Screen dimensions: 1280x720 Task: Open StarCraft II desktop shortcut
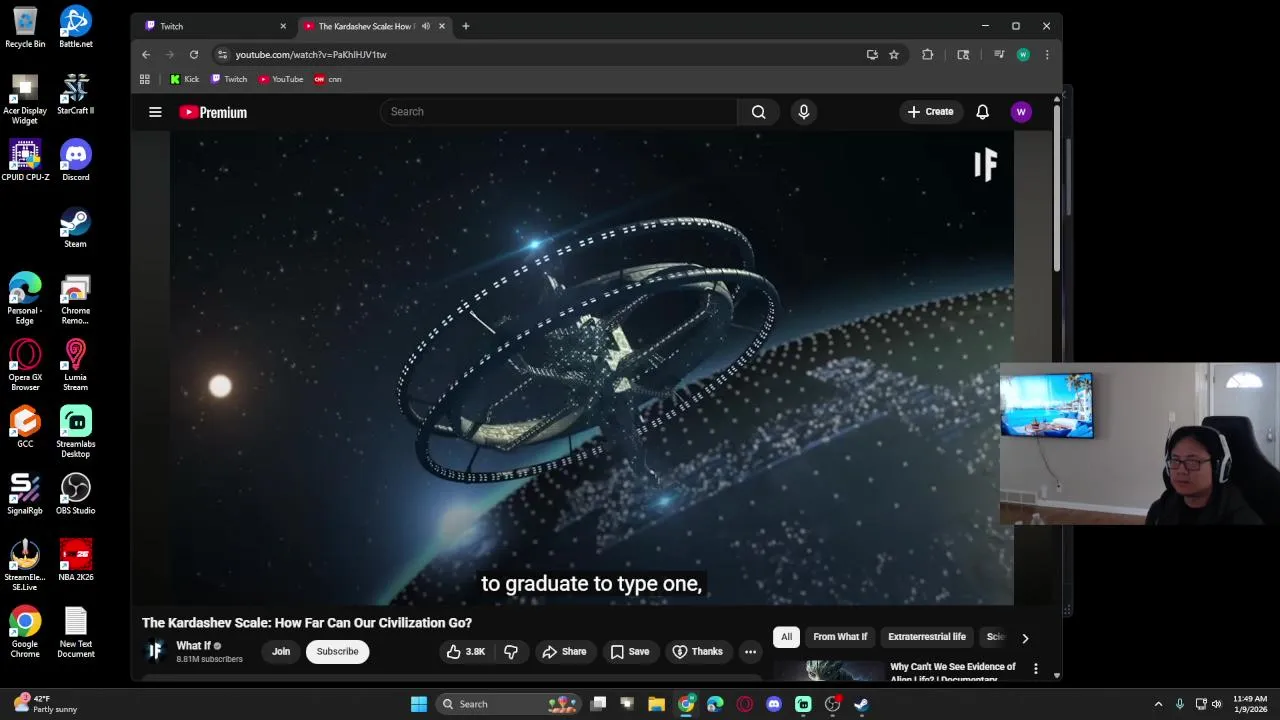pyautogui.click(x=76, y=93)
